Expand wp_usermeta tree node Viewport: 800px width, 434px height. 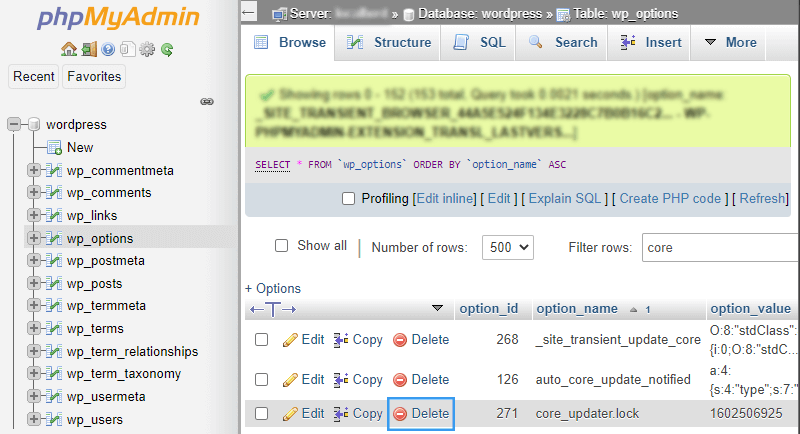(x=34, y=396)
